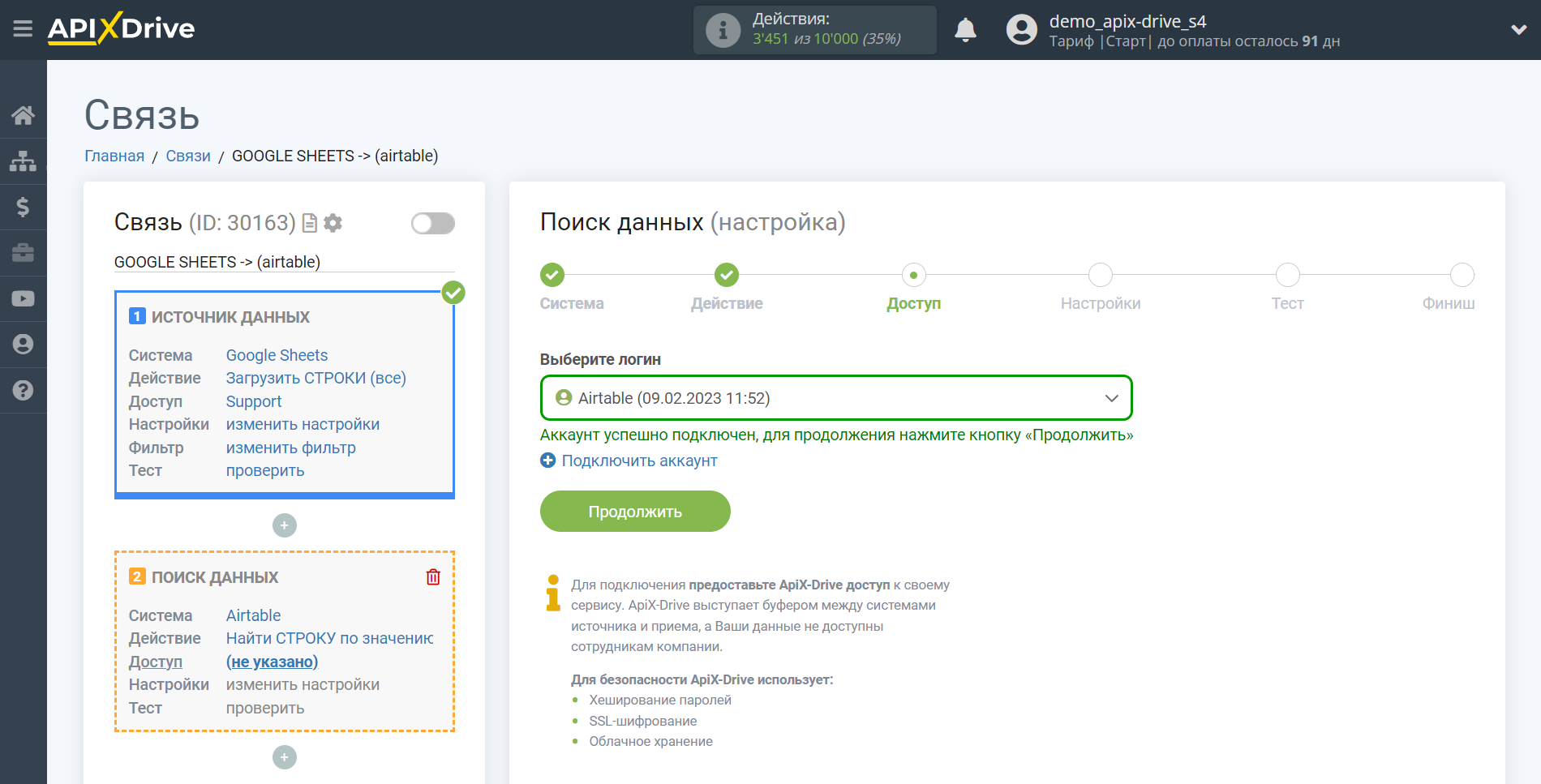Add a block with the plus icon below the data source
The image size is (1541, 784).
(284, 525)
